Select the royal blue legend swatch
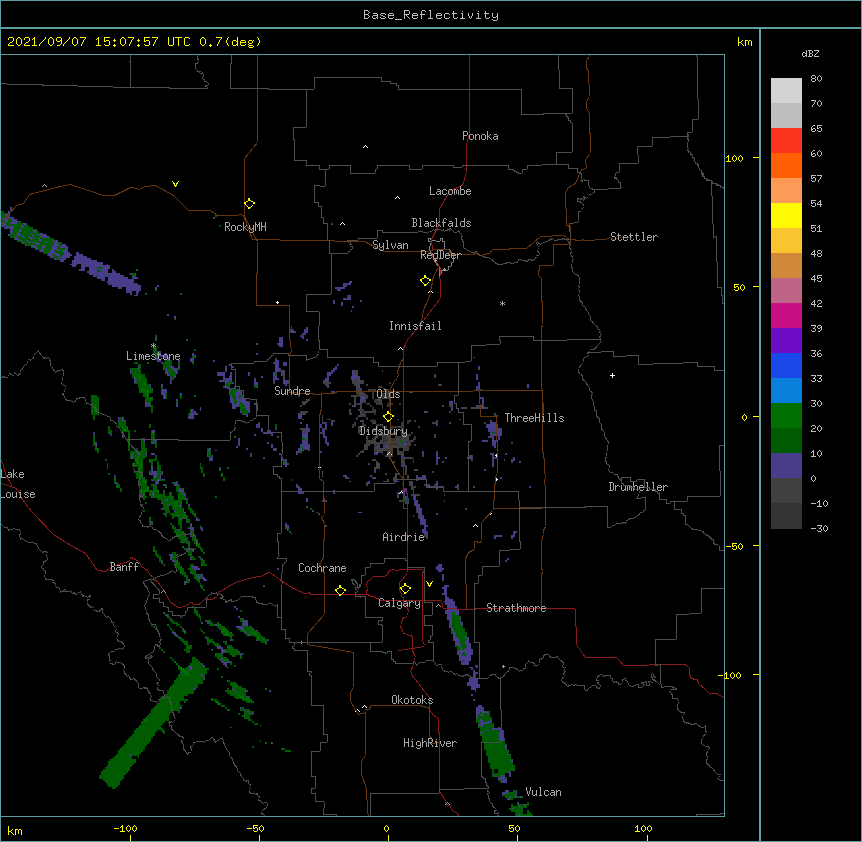The width and height of the screenshot is (862, 842). 786,365
